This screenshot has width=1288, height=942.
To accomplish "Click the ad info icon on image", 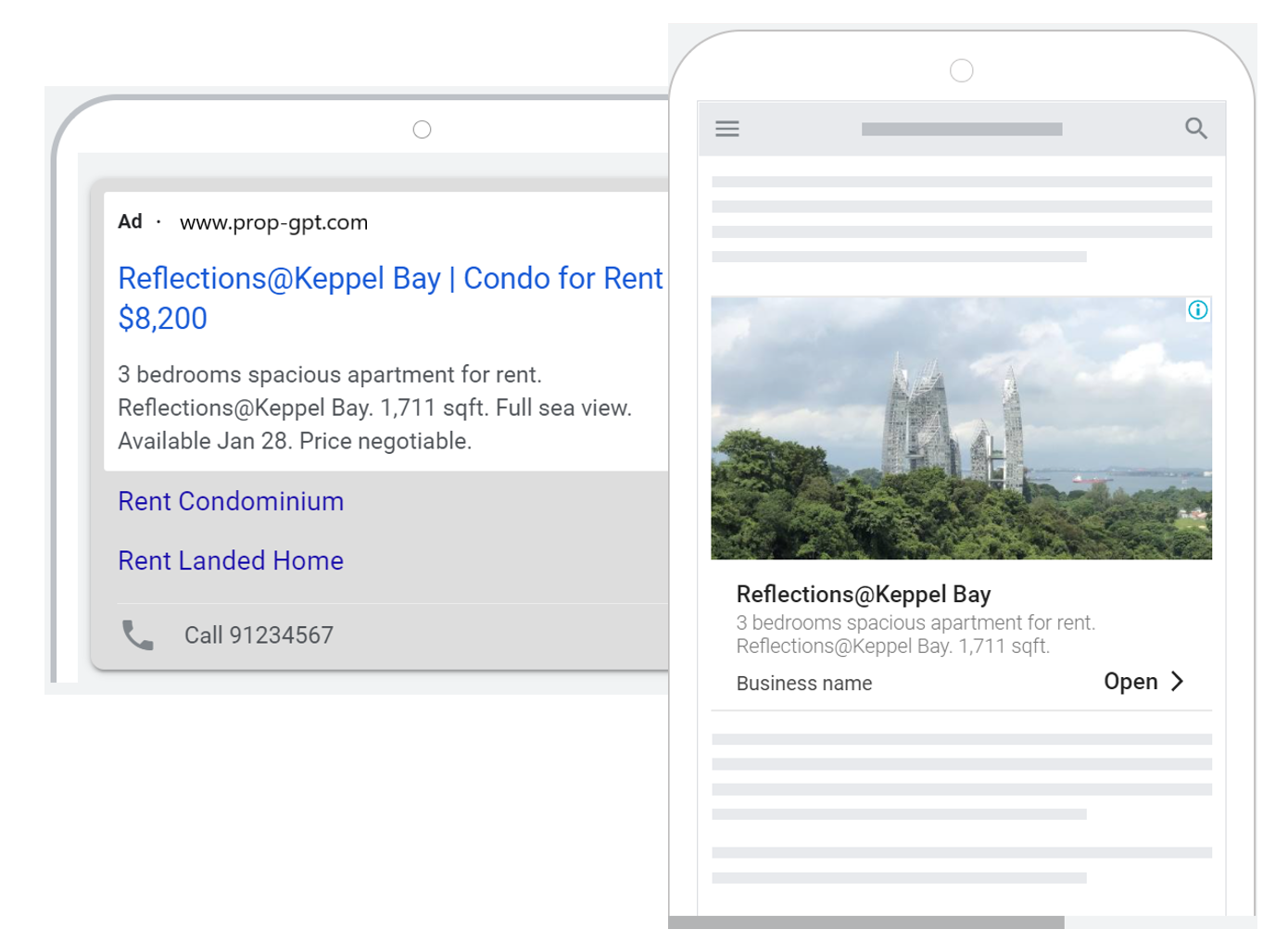I will 1197,310.
